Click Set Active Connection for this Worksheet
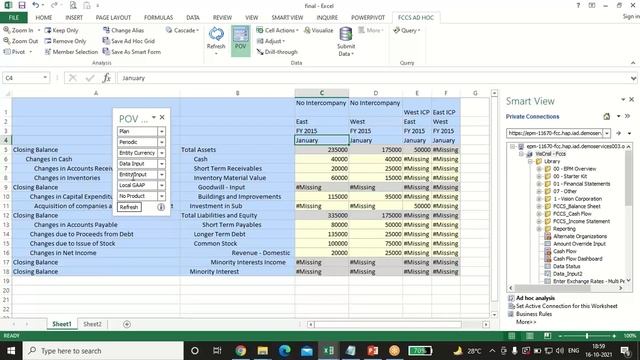The width and height of the screenshot is (640, 360). (x=567, y=306)
